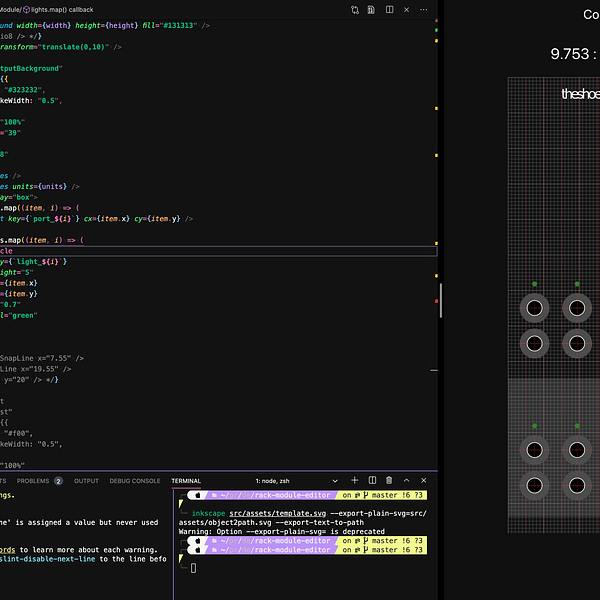Open src/assets/template.svg path in terminal
This screenshot has height=600, width=600.
point(278,513)
